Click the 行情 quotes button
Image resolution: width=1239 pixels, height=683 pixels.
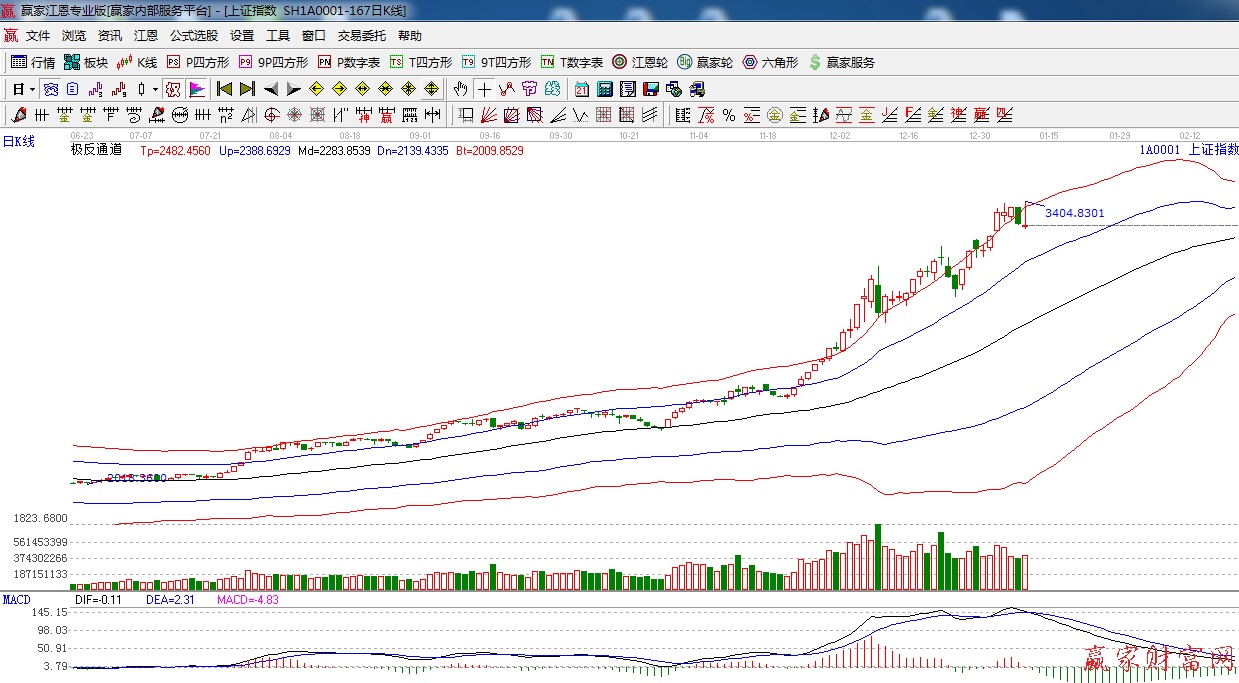[33, 62]
